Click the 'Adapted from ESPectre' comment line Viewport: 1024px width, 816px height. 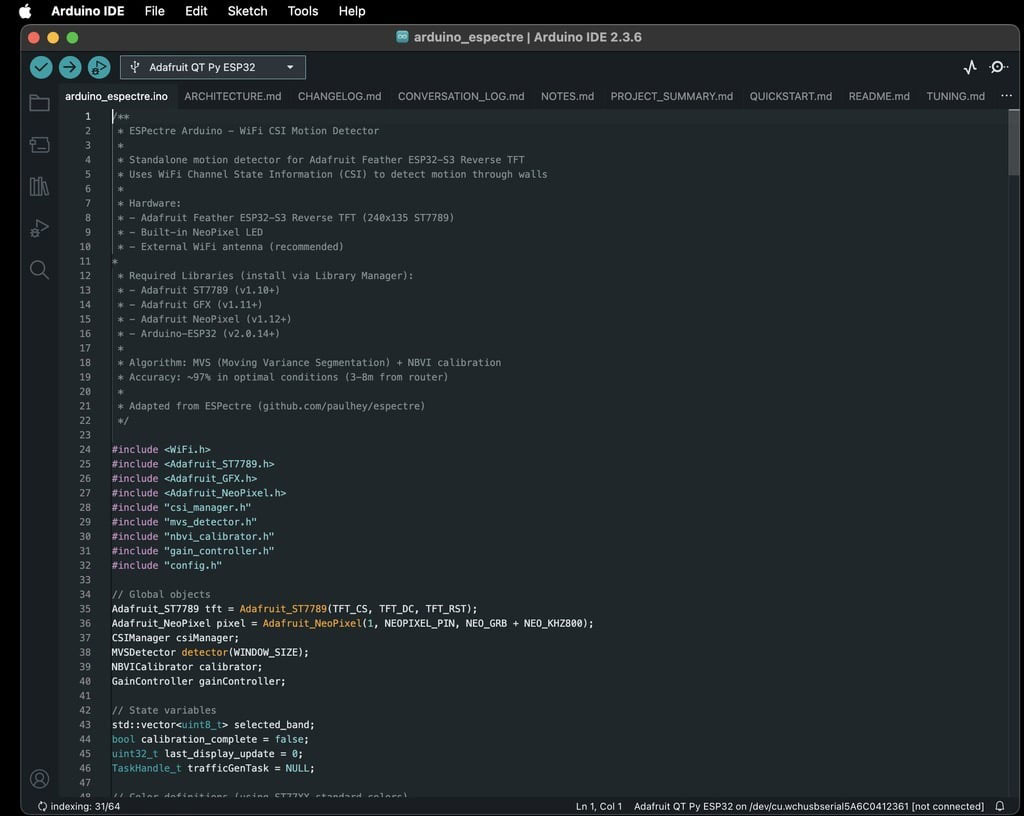(x=271, y=406)
